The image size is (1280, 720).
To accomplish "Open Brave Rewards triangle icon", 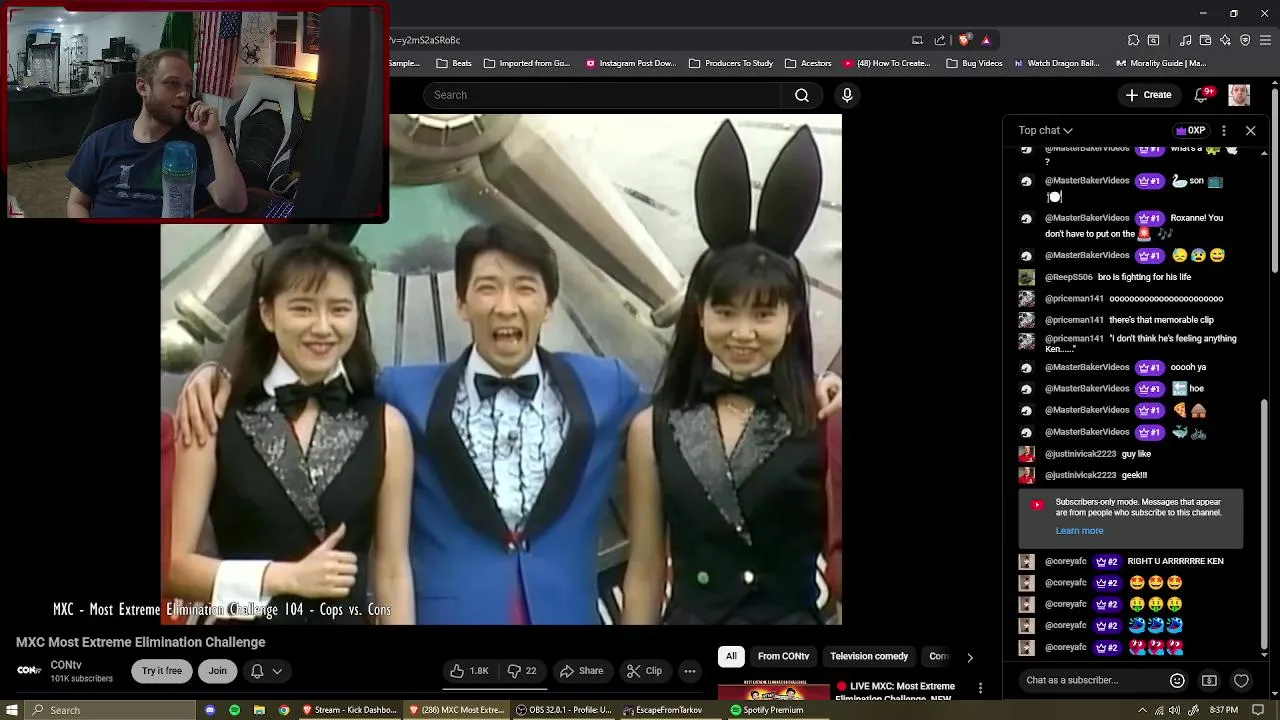I will (986, 40).
